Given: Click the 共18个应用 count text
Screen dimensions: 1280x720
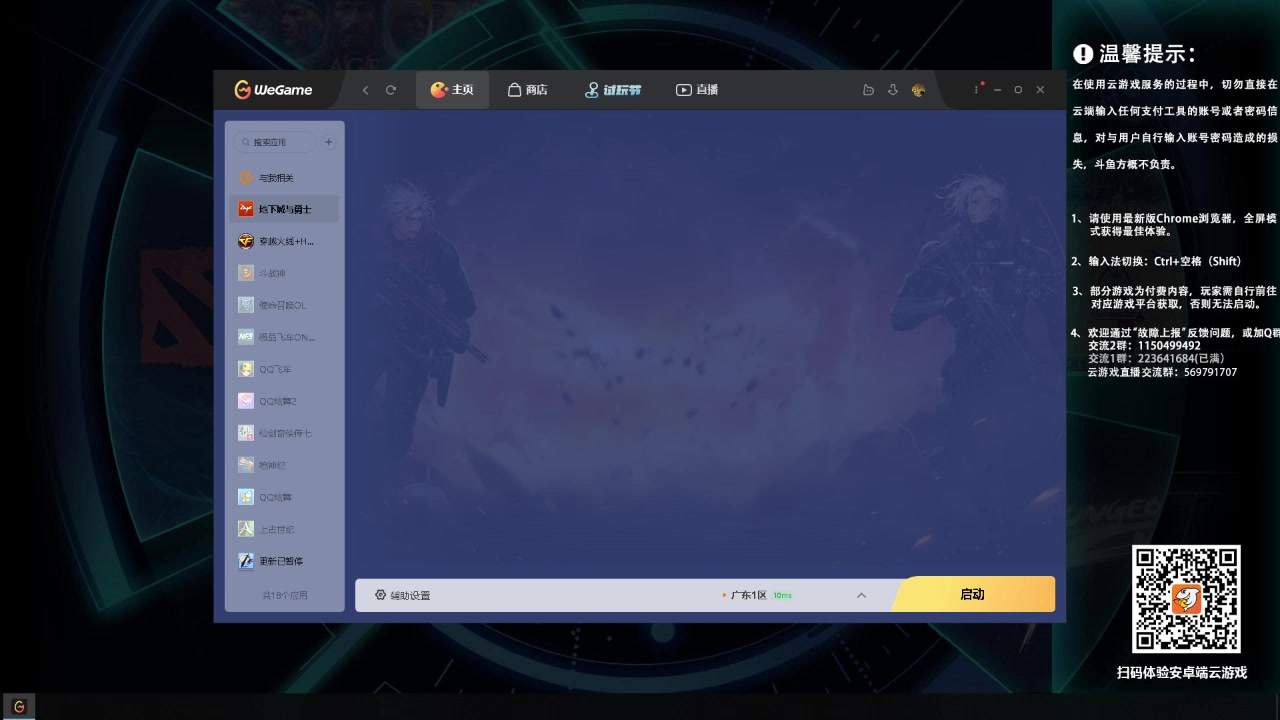Looking at the screenshot, I should point(285,595).
